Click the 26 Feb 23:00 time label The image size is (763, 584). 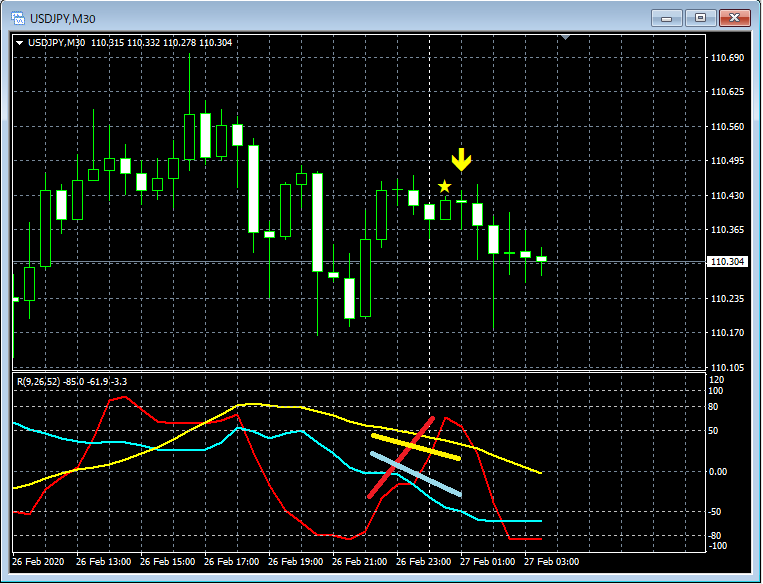point(423,562)
